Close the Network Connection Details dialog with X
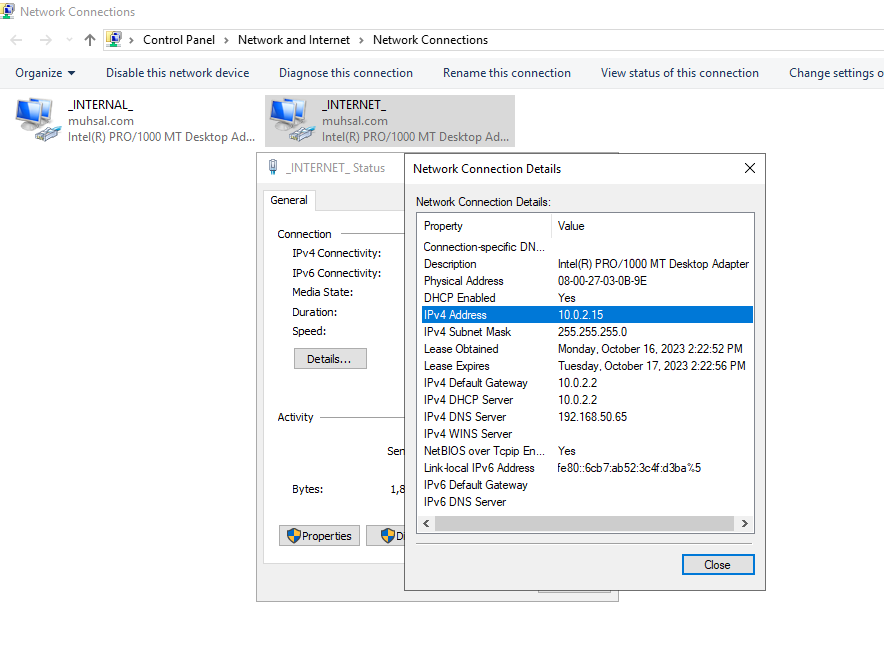 click(750, 169)
